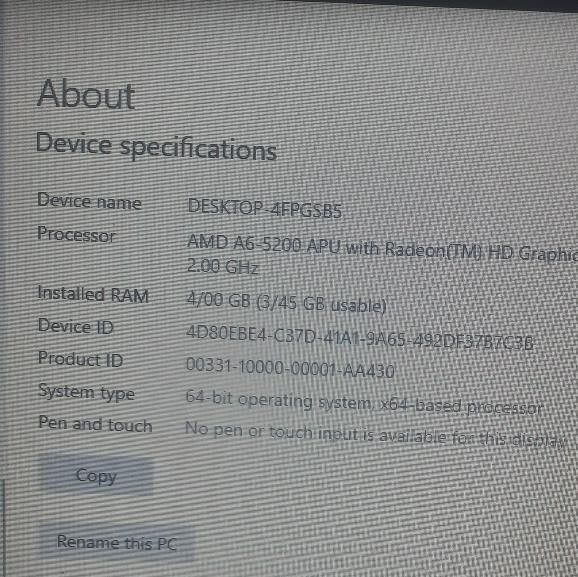Select the System type label
The image size is (578, 577).
coord(87,392)
